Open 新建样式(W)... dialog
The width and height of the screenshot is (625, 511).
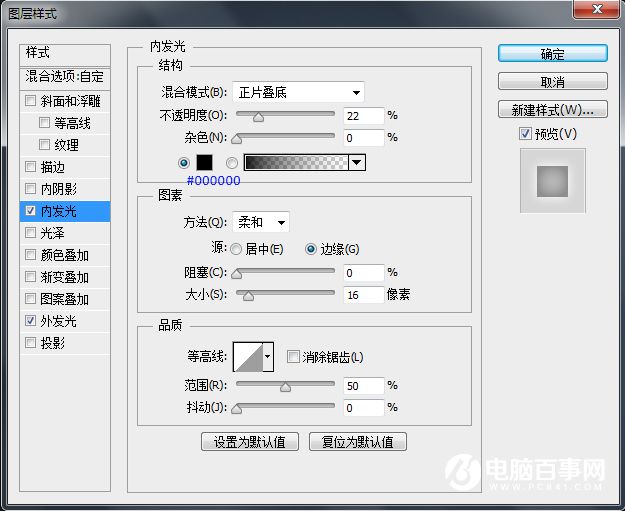point(552,109)
